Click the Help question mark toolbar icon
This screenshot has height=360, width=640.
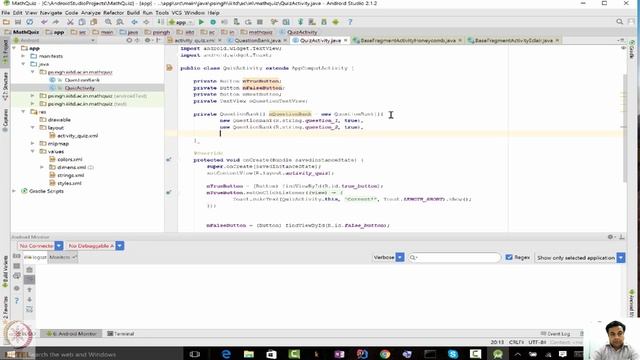point(350,22)
